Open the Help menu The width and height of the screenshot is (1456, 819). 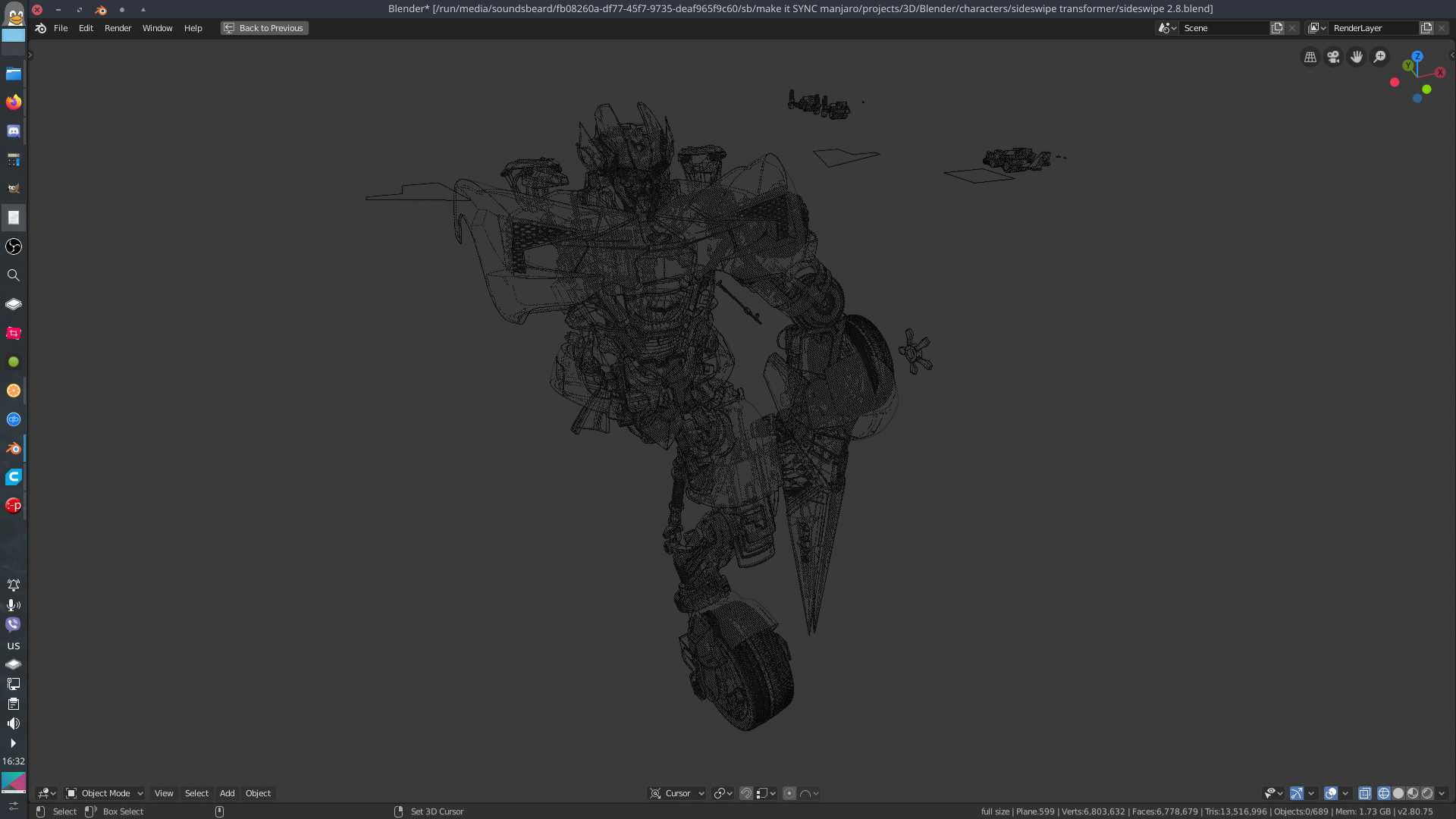point(193,28)
